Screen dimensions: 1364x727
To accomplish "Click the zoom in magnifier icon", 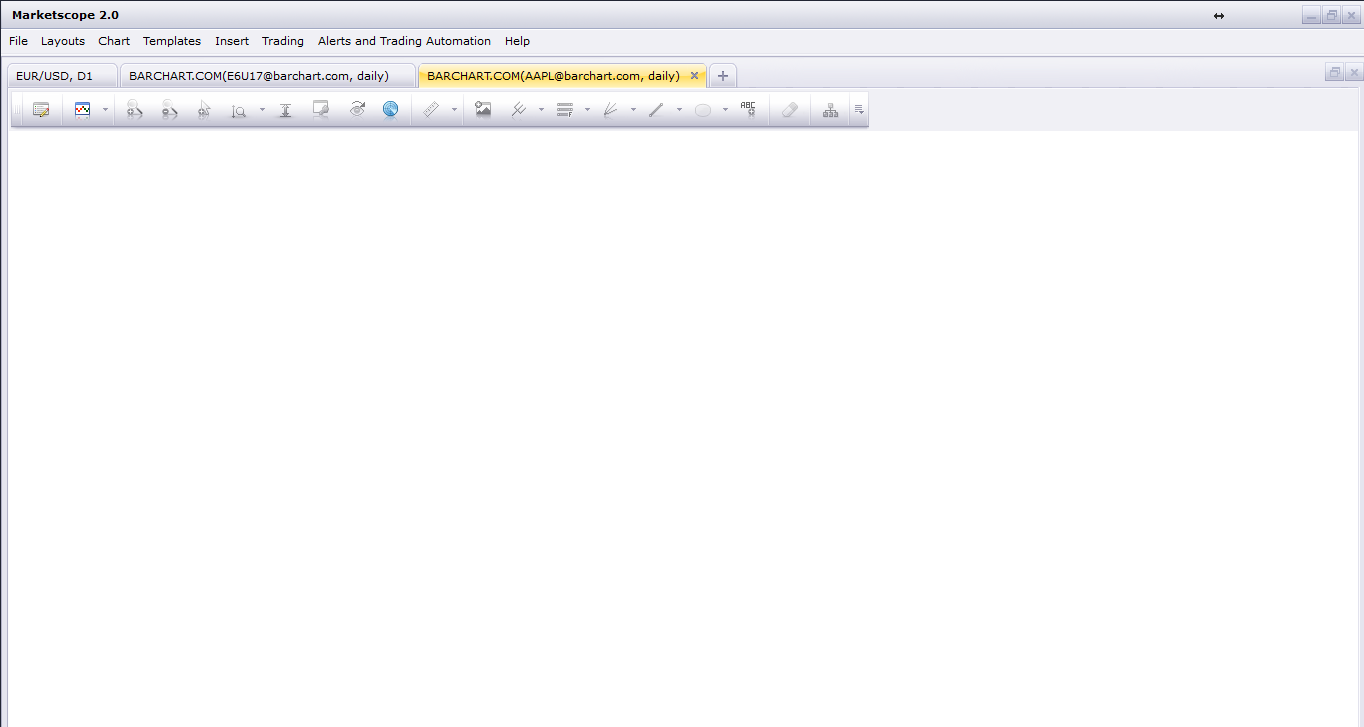I will (134, 110).
